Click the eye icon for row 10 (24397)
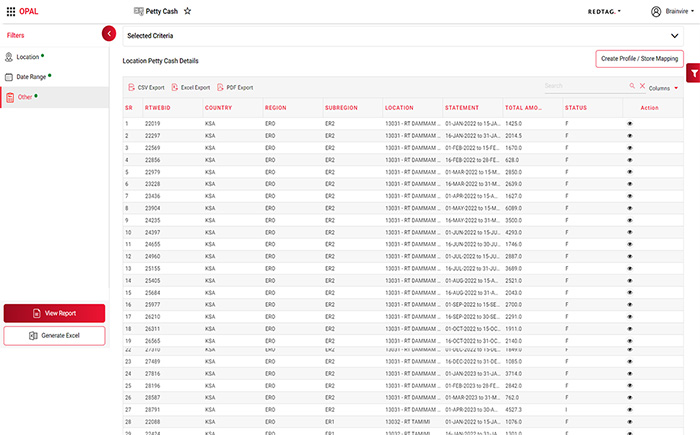700x435 pixels. pyautogui.click(x=630, y=232)
